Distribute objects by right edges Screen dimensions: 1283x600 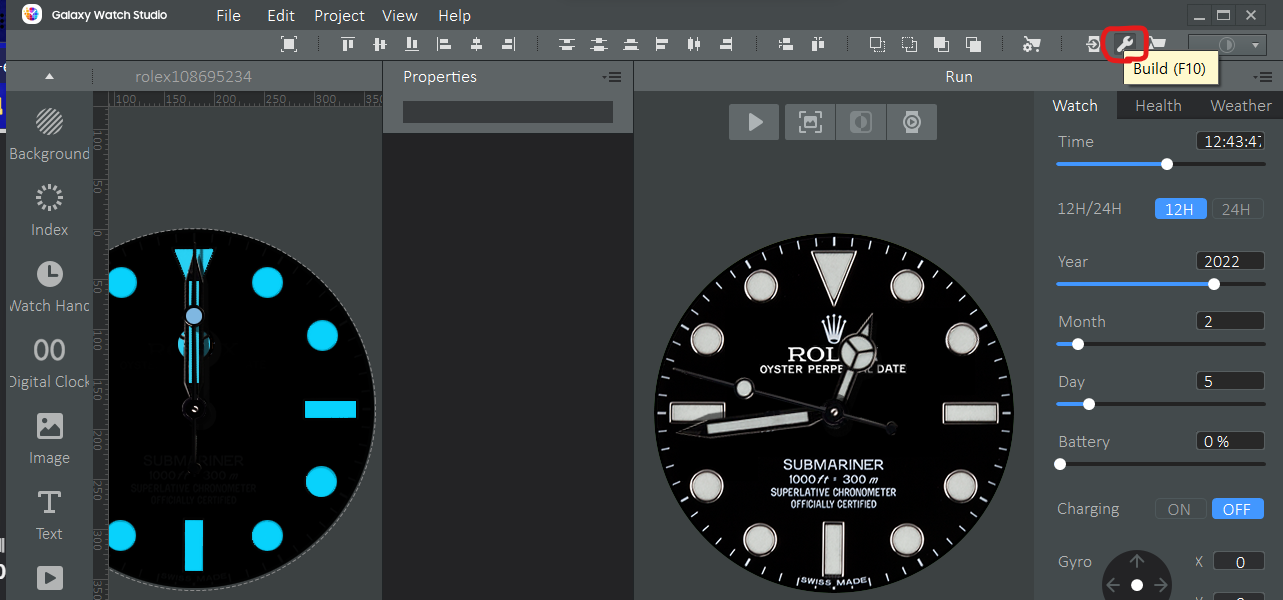[x=726, y=44]
